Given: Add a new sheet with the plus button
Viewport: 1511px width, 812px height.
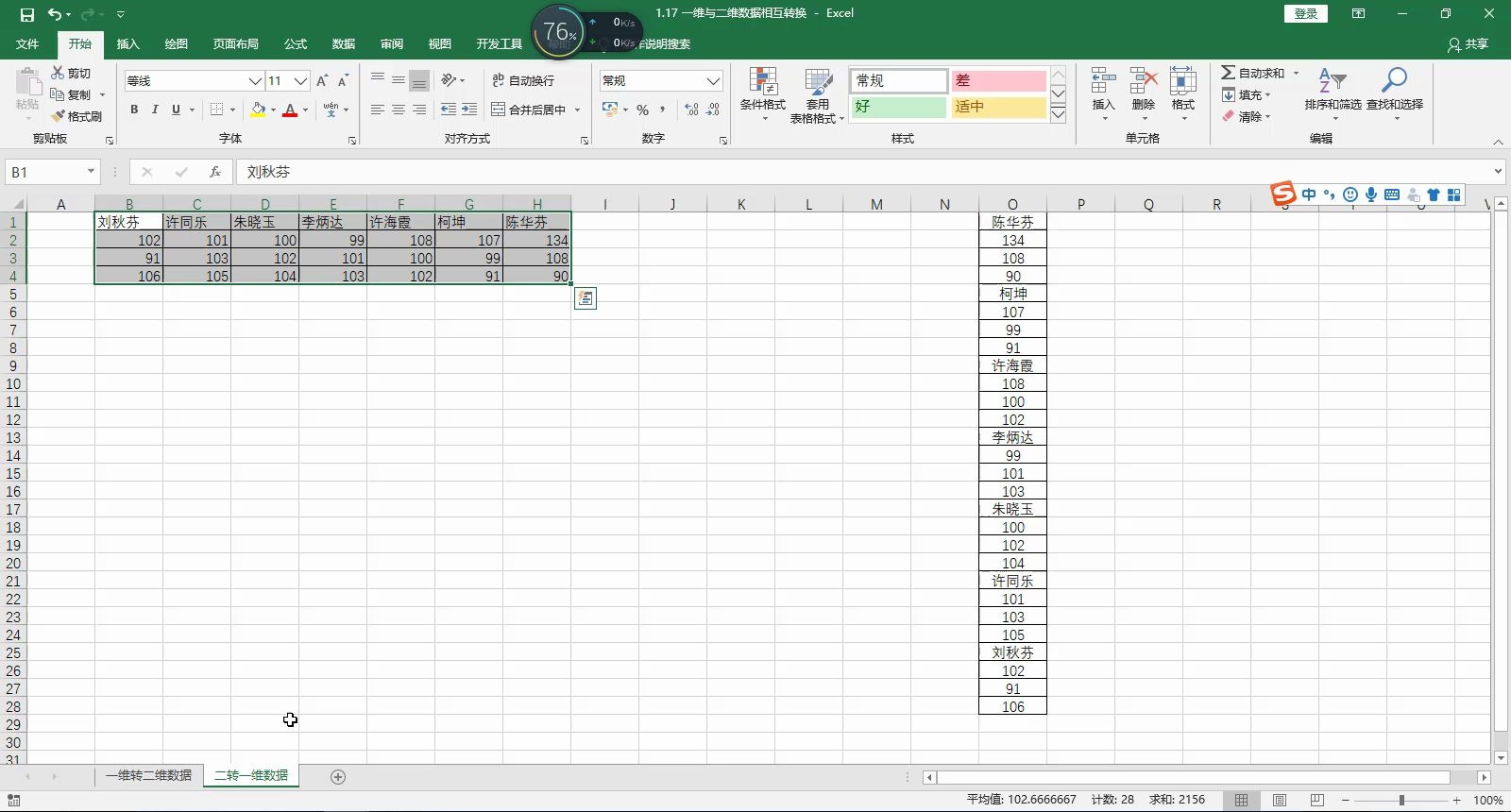Looking at the screenshot, I should (x=338, y=777).
